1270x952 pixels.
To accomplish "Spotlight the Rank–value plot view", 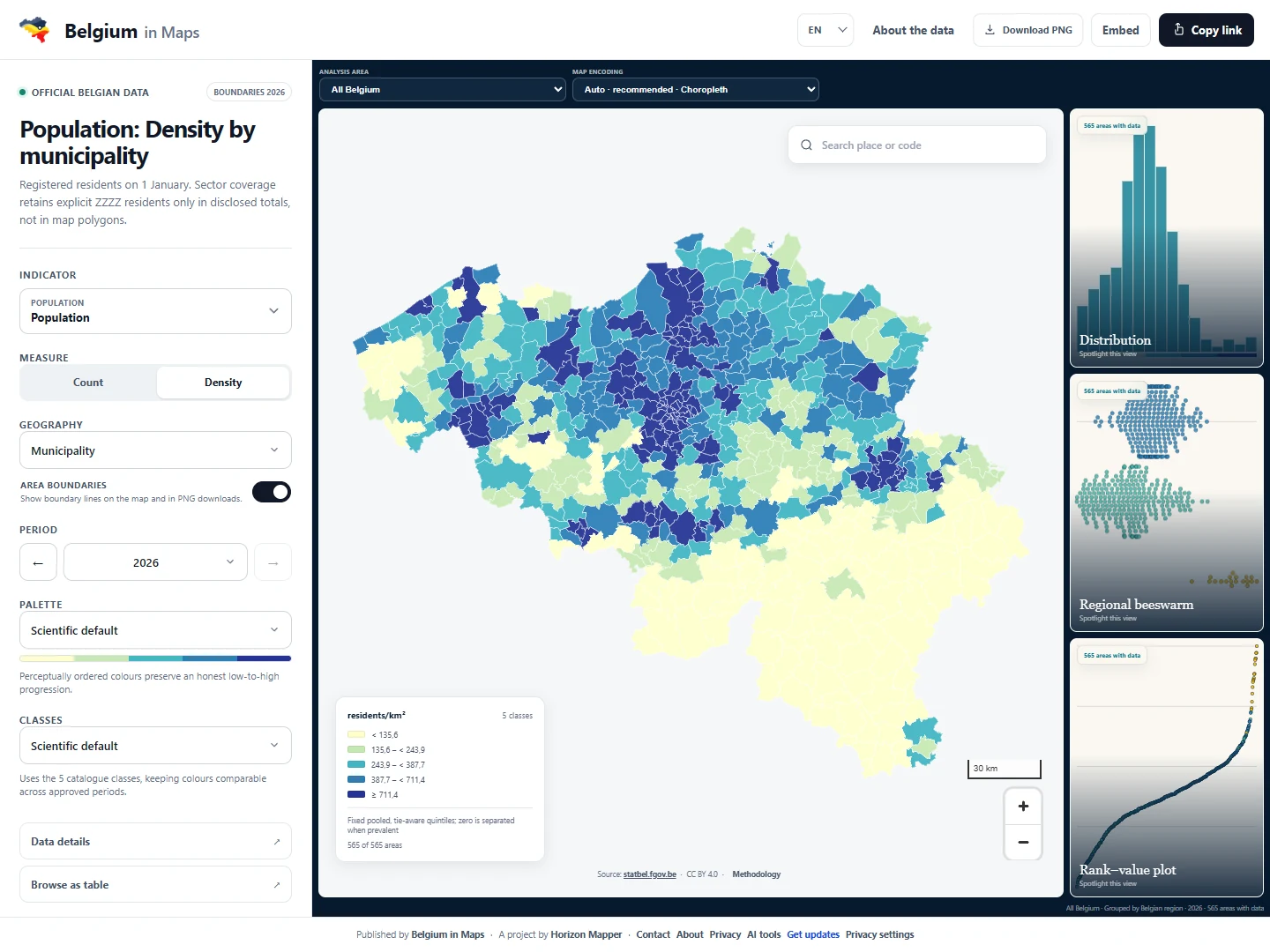I will pos(1167,768).
